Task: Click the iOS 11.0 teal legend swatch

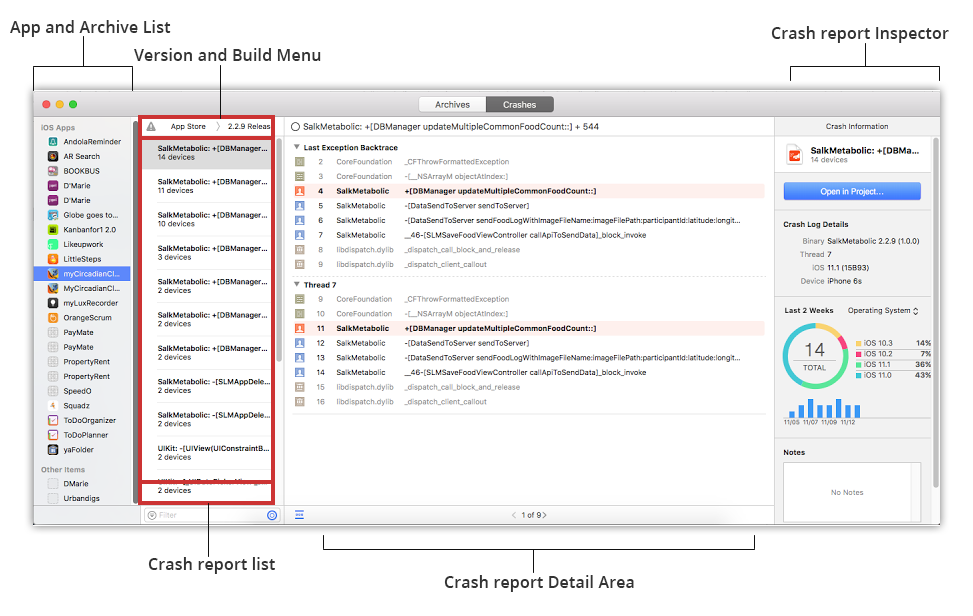Action: point(859,376)
